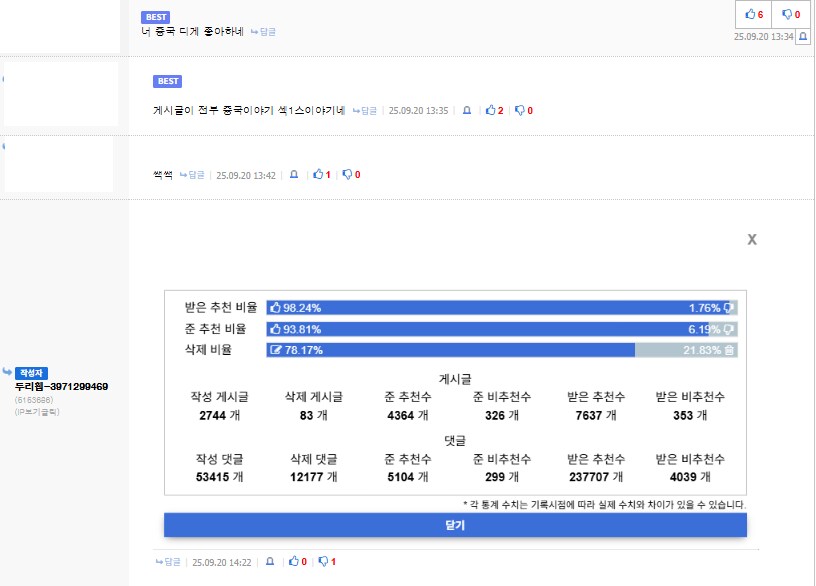Click thumbs-up showing 0 on the 14:22 comment
Viewport: 816px width, 586px height.
click(x=297, y=562)
